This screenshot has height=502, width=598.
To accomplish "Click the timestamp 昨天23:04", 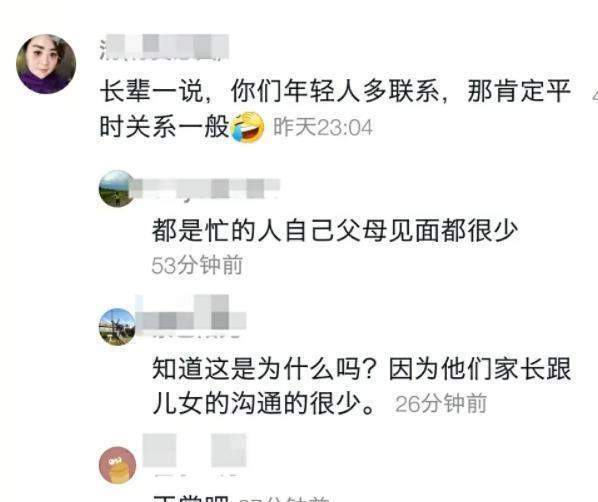I will (x=323, y=127).
